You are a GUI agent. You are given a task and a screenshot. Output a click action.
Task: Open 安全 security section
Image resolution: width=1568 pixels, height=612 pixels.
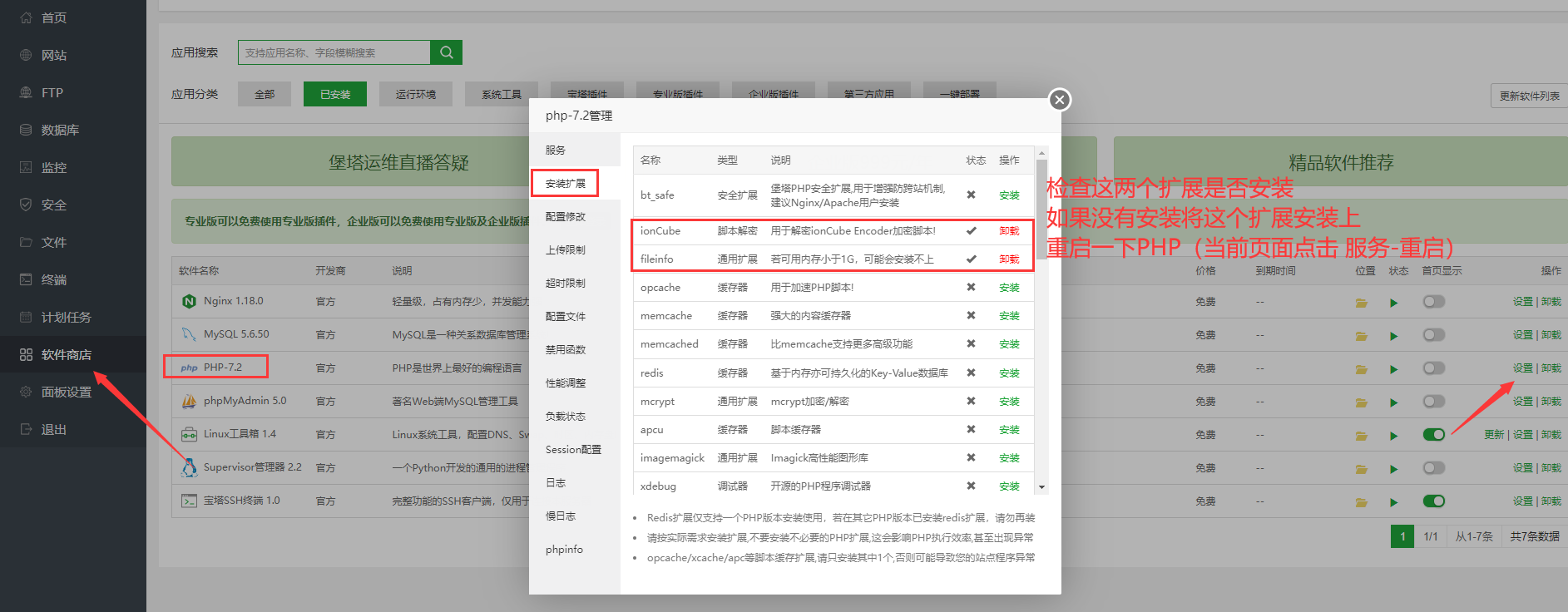tap(54, 205)
